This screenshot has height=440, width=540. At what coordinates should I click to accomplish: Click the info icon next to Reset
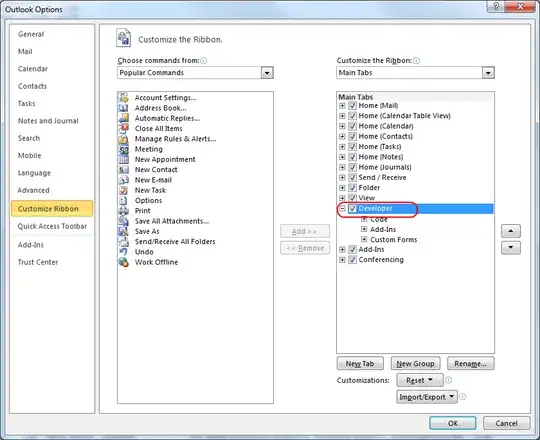[448, 380]
